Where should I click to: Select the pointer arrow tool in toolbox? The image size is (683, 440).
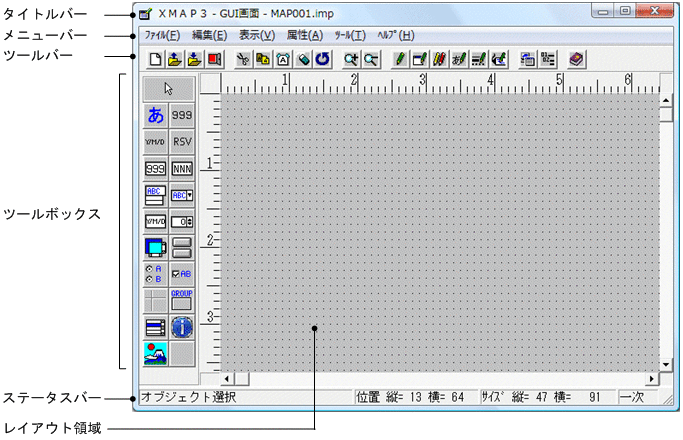[168, 88]
